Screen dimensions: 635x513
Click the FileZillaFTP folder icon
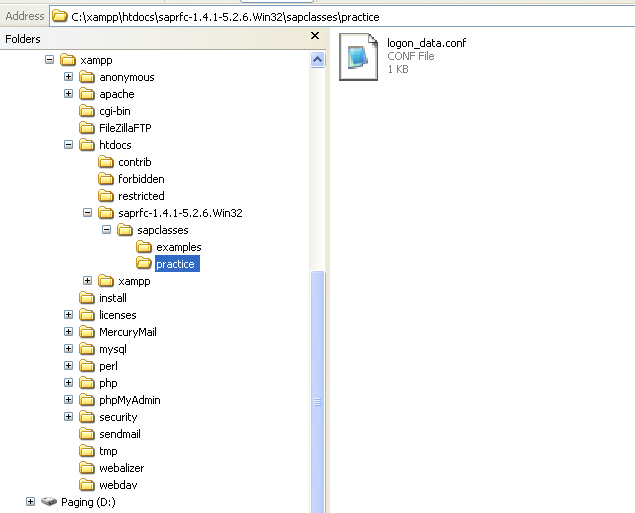coord(87,128)
